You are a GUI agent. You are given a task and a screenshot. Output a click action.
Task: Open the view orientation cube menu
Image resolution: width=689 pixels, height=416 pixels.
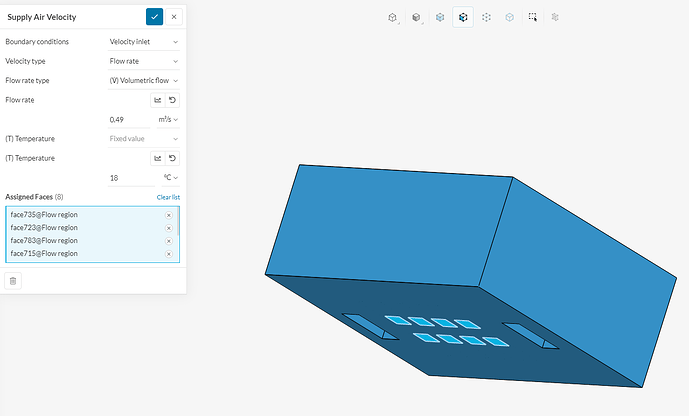pyautogui.click(x=393, y=17)
